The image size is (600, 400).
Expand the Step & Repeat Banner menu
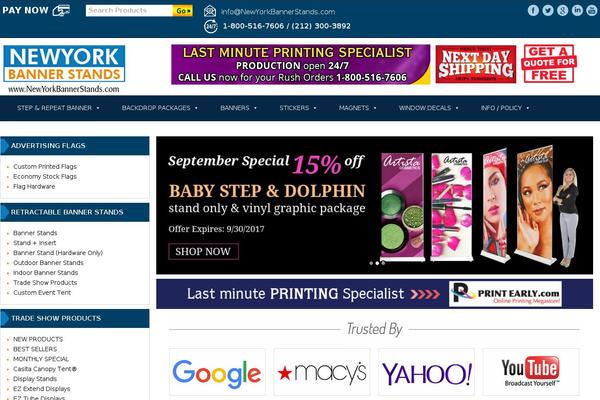[58, 108]
